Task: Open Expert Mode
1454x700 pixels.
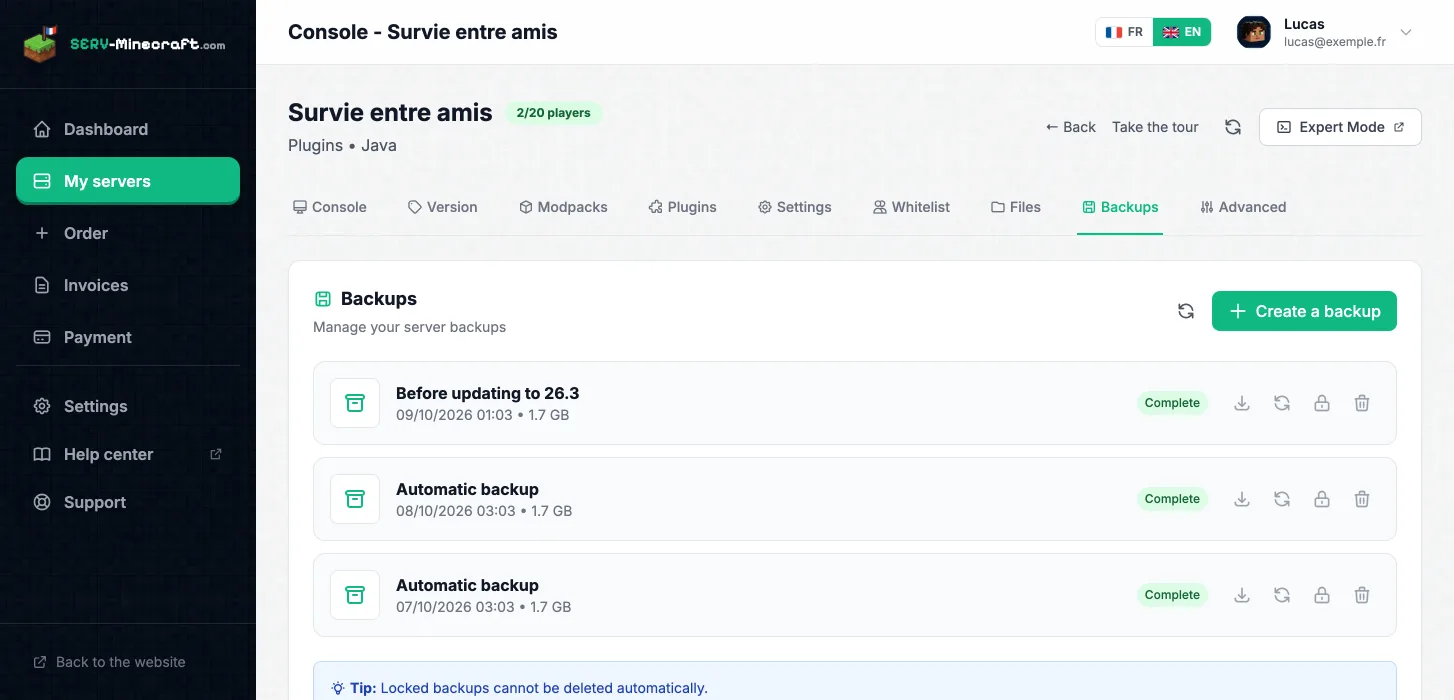Action: tap(1340, 127)
